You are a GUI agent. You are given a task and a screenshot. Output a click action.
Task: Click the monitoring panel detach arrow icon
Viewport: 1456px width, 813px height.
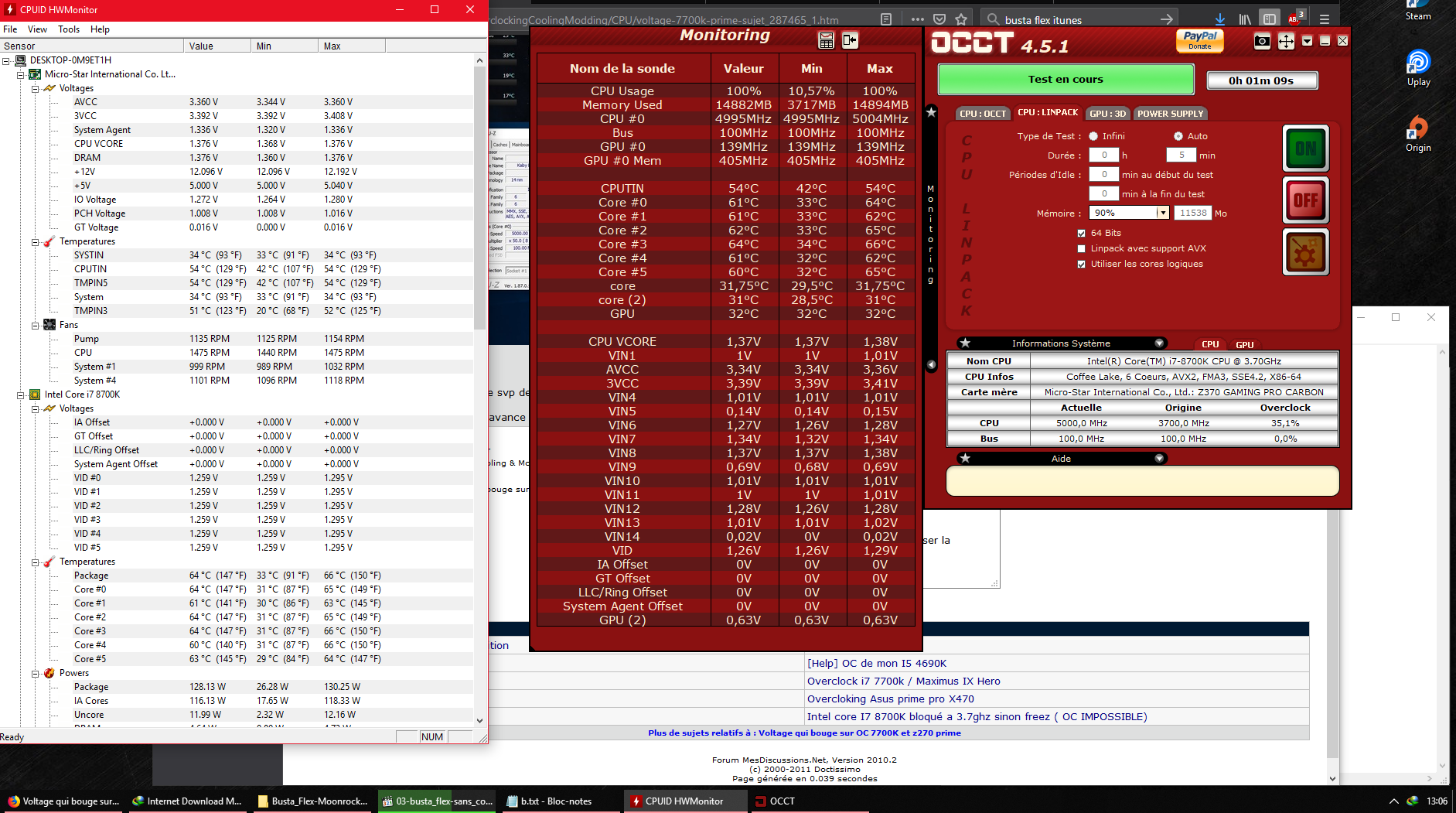pos(850,40)
